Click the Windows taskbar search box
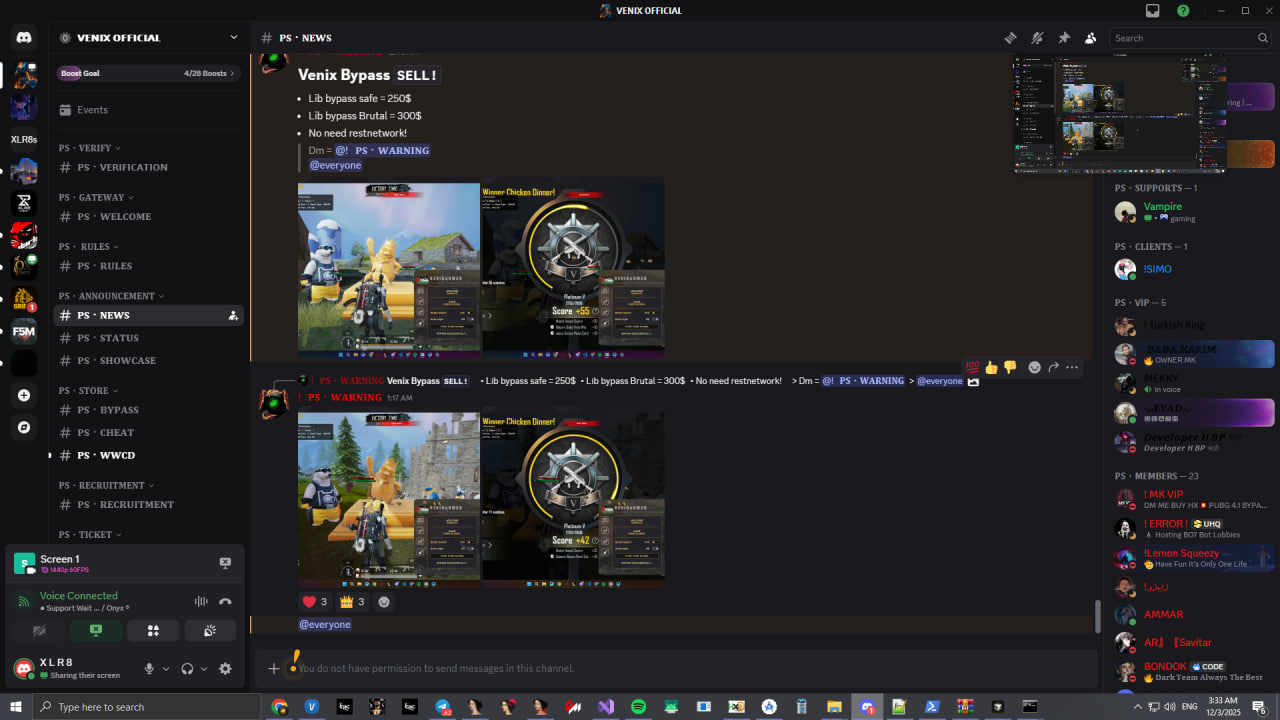1280x720 pixels. click(x=148, y=707)
